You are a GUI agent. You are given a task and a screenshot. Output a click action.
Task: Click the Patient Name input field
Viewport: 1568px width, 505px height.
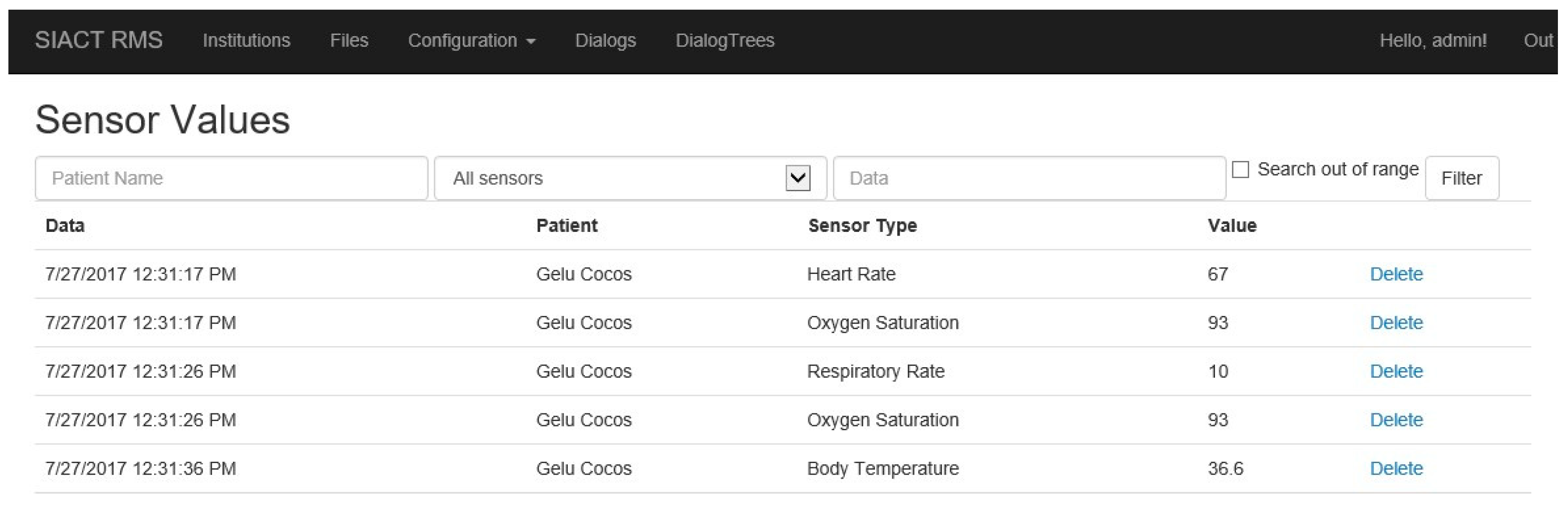pyautogui.click(x=231, y=178)
